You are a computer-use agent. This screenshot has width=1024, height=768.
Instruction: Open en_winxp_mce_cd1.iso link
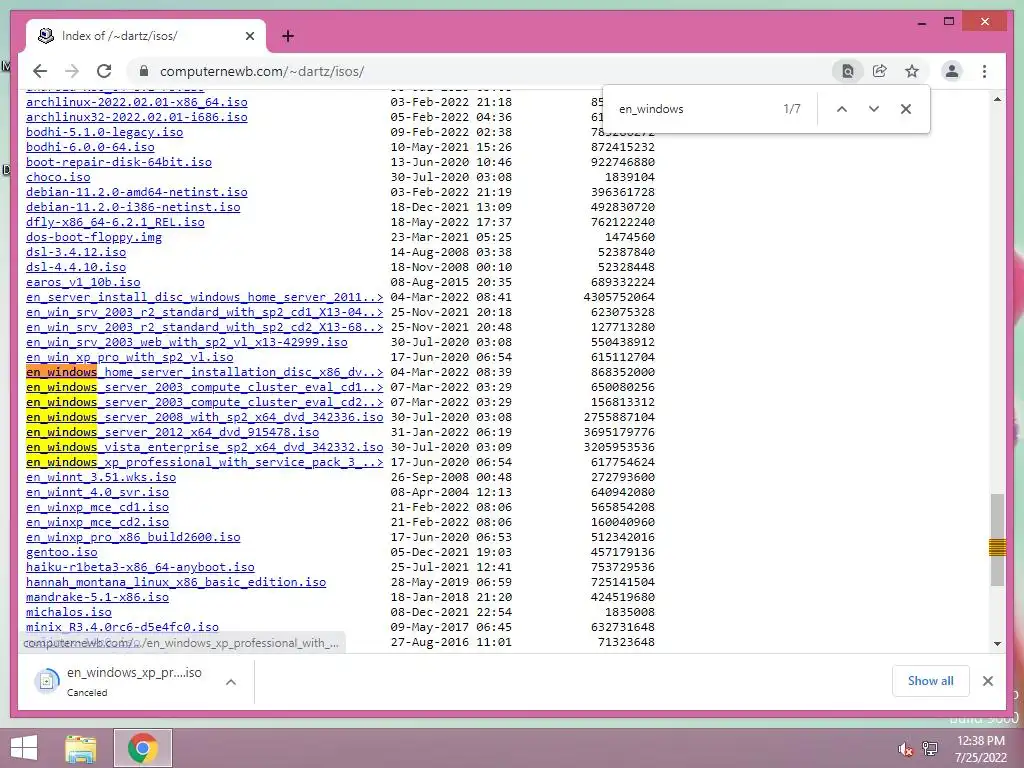(x=97, y=507)
